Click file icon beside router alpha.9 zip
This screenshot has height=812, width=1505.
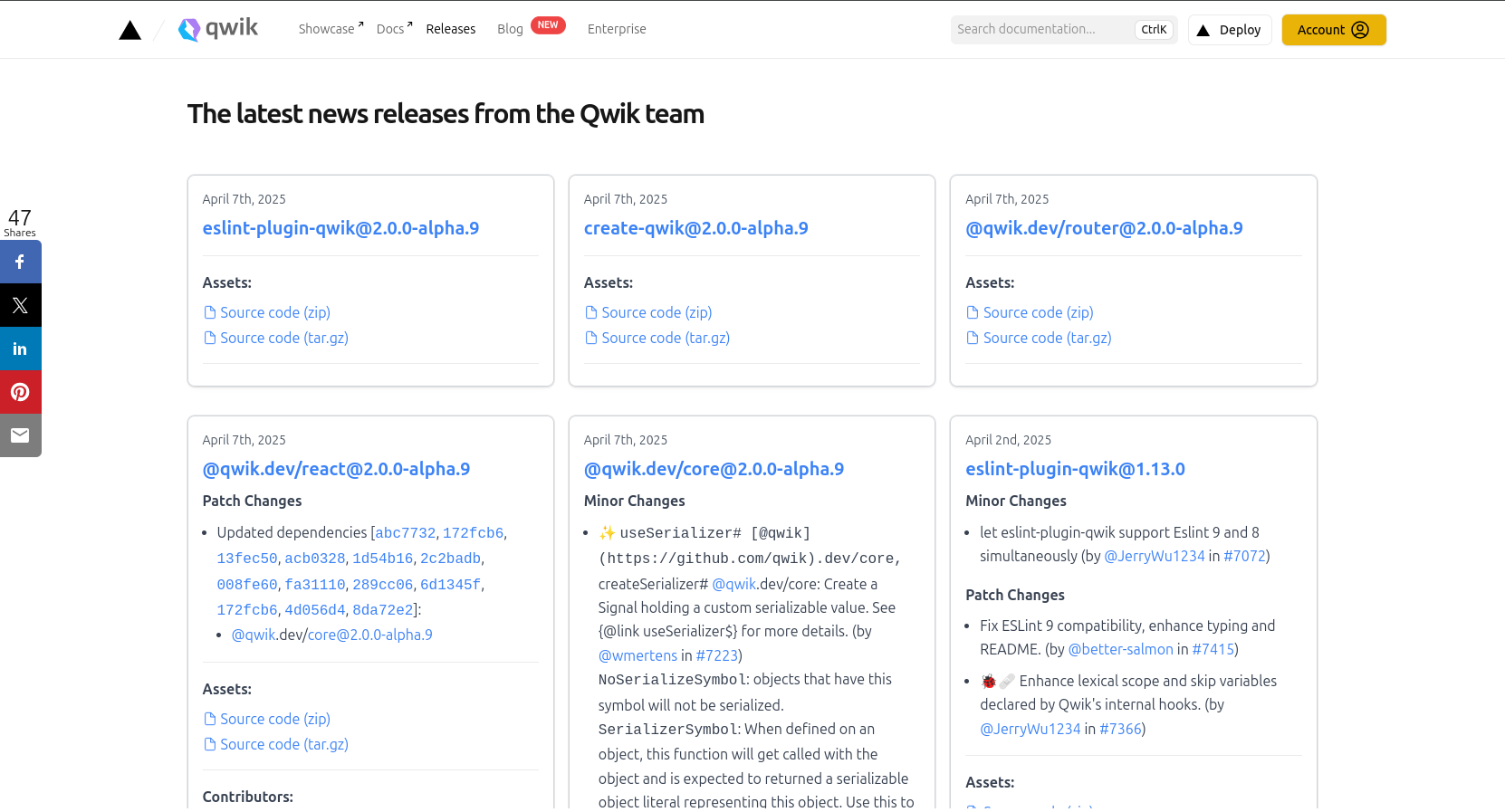pos(973,312)
